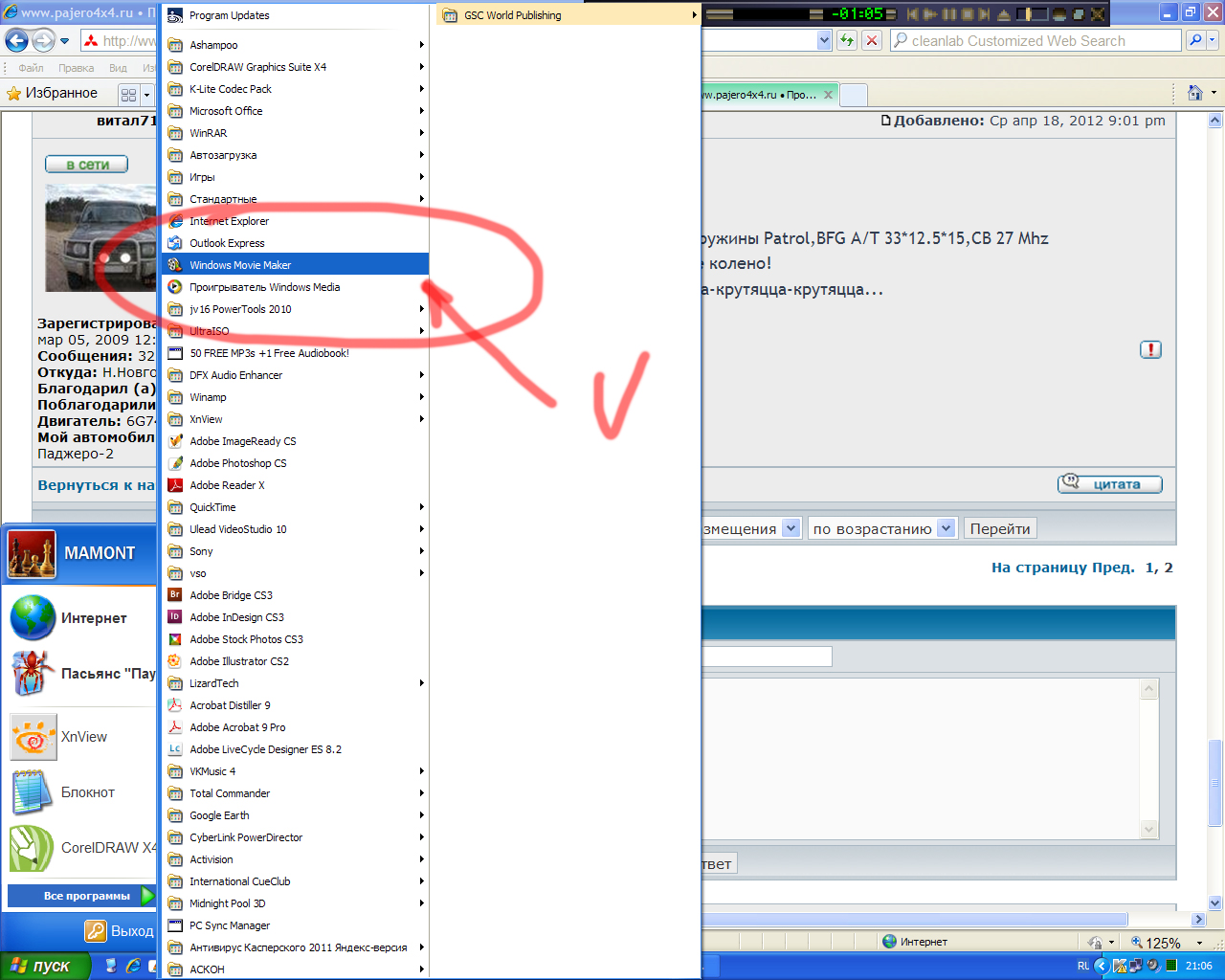
Task: Launch Windows Movie Maker from programs list
Action: click(x=296, y=265)
